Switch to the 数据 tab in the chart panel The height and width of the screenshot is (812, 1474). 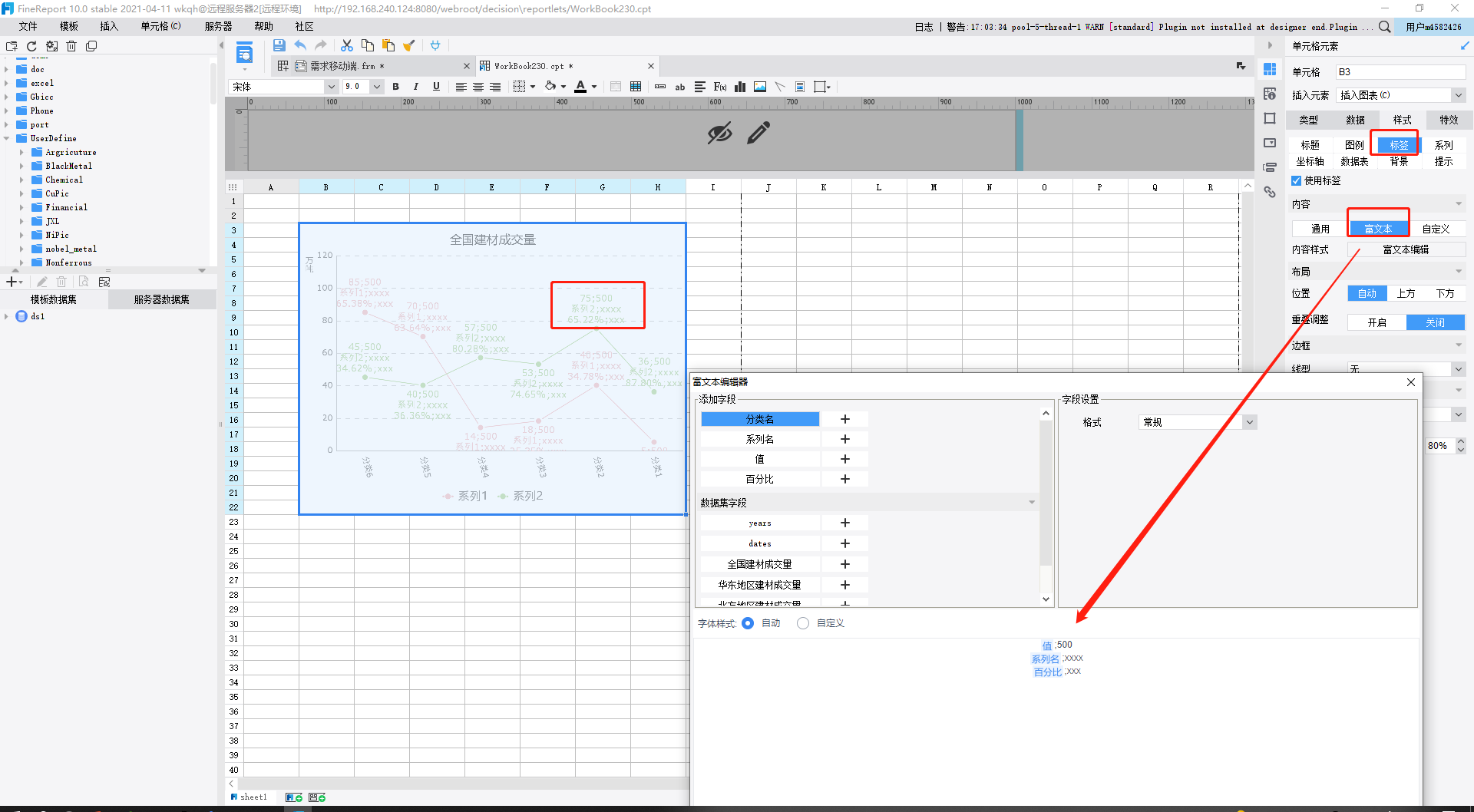click(x=1355, y=120)
